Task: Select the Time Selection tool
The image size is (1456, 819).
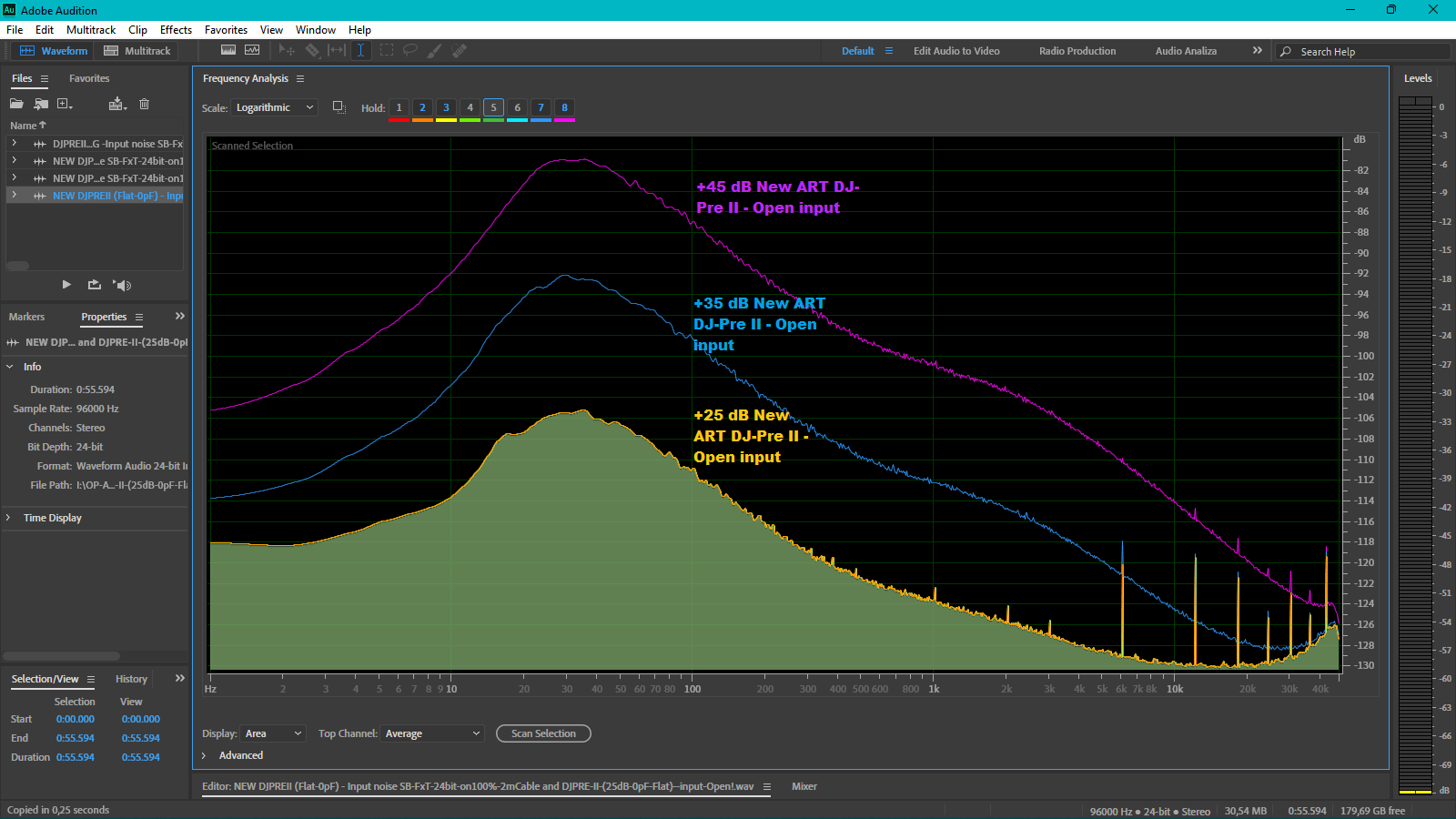Action: pos(360,50)
